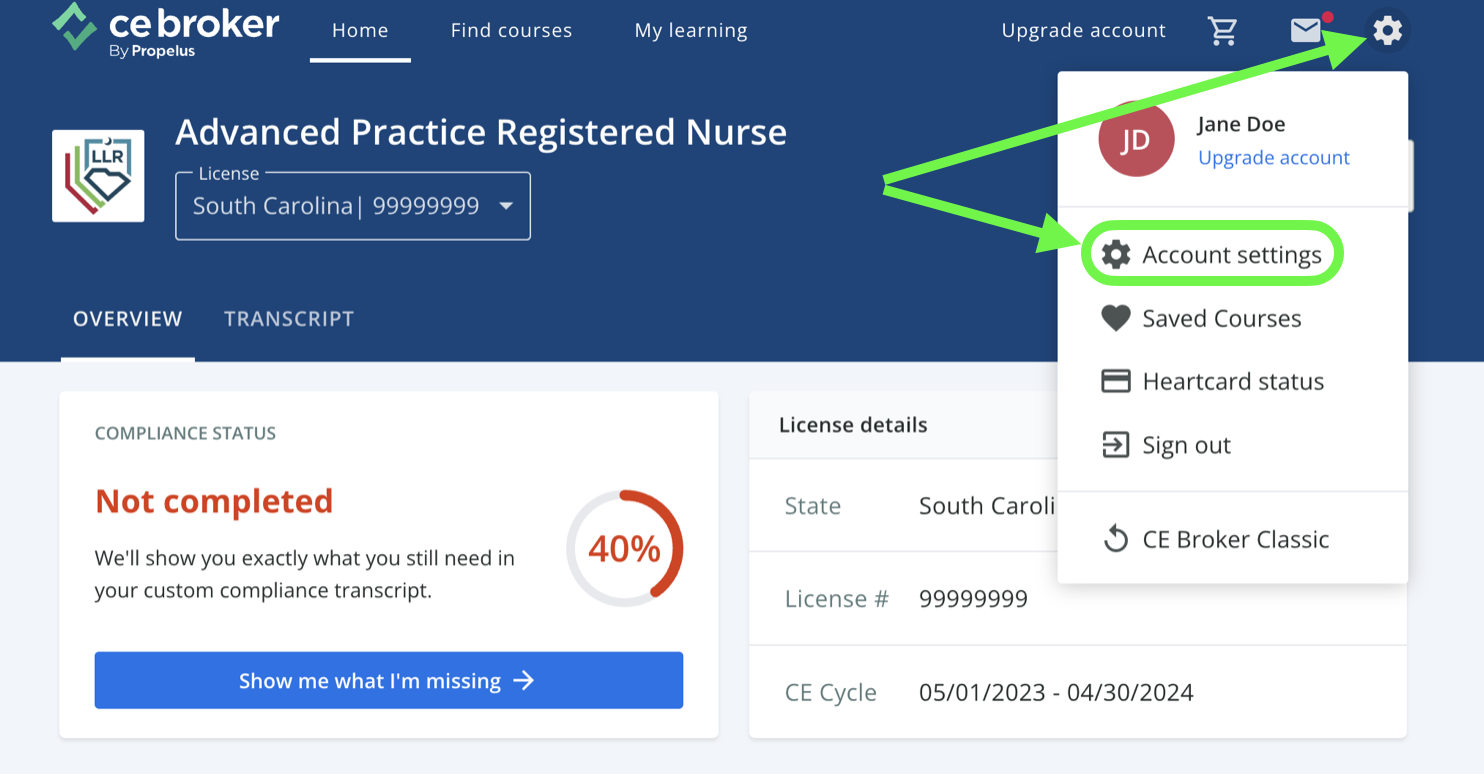Open Saved Courses from the menu
Screen dimensions: 1484x774
1232,318
